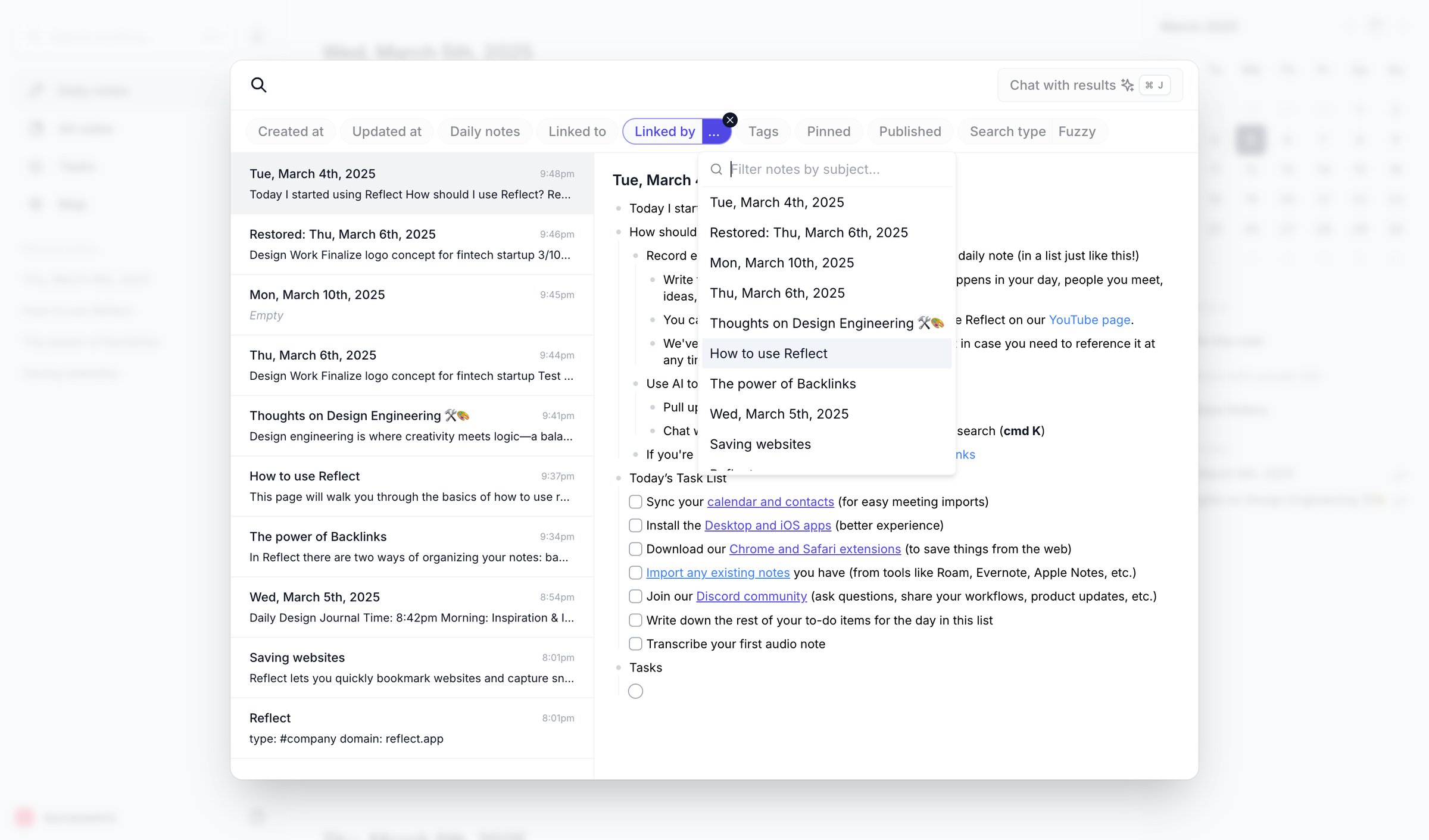Remove the Linked by filter with X
This screenshot has height=840, width=1429.
730,120
